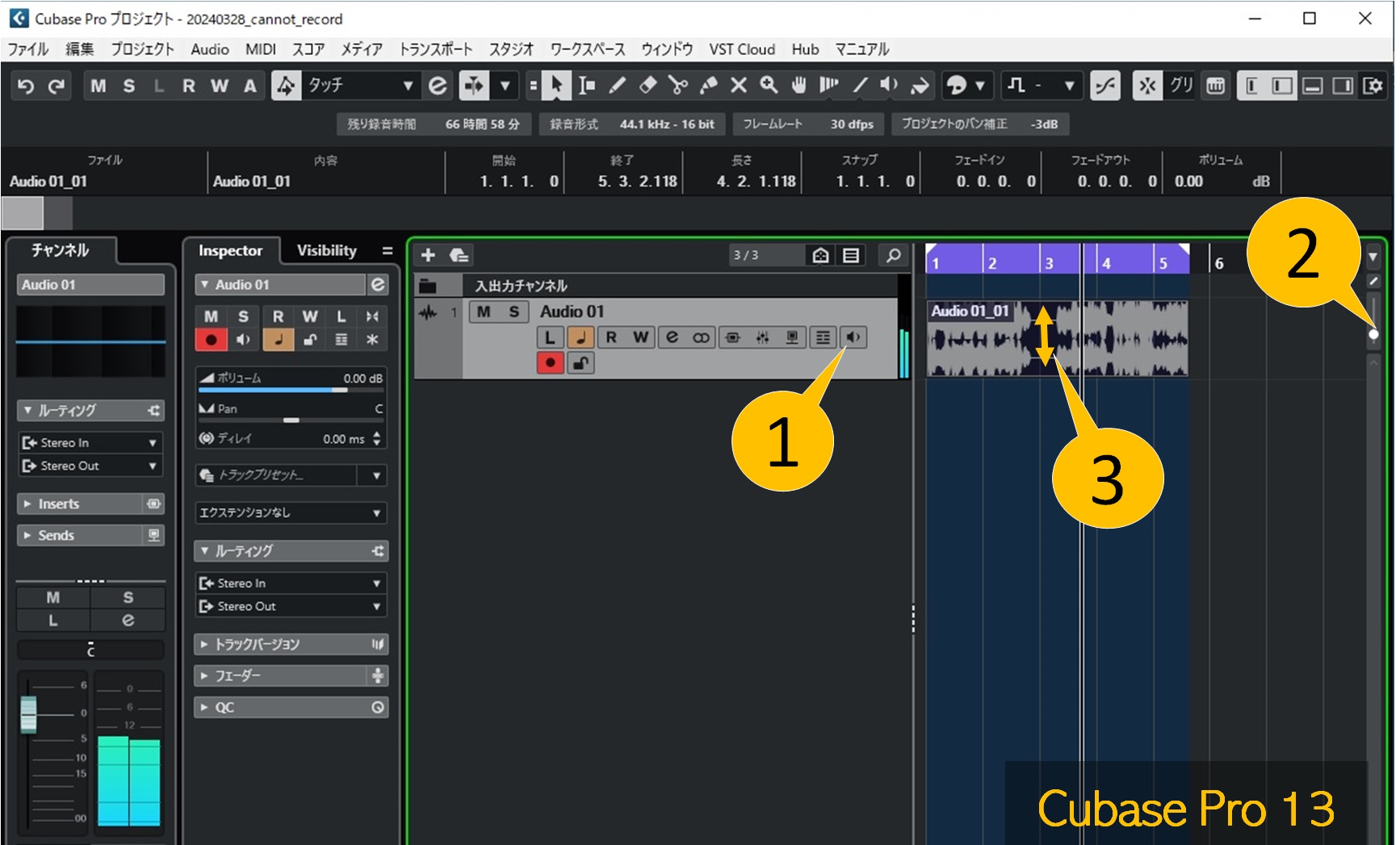Click the channel strip S solo button
1400x845 pixels.
pos(128,597)
